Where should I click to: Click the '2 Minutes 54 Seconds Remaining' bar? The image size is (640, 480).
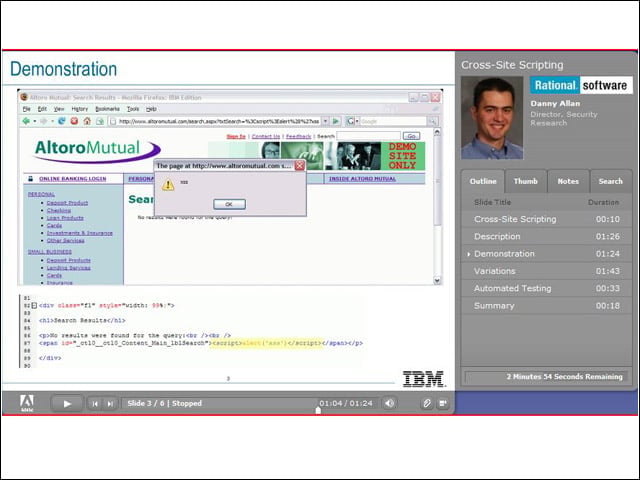pyautogui.click(x=546, y=377)
